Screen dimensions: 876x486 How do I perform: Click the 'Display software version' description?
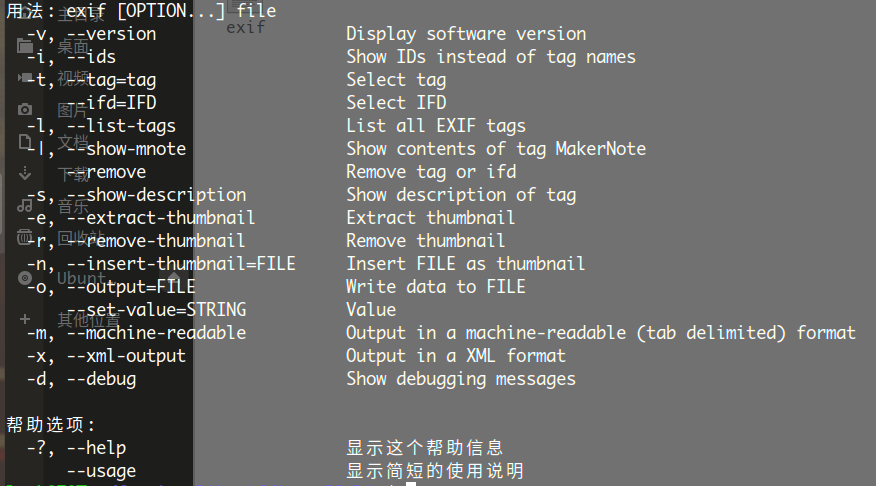[466, 34]
